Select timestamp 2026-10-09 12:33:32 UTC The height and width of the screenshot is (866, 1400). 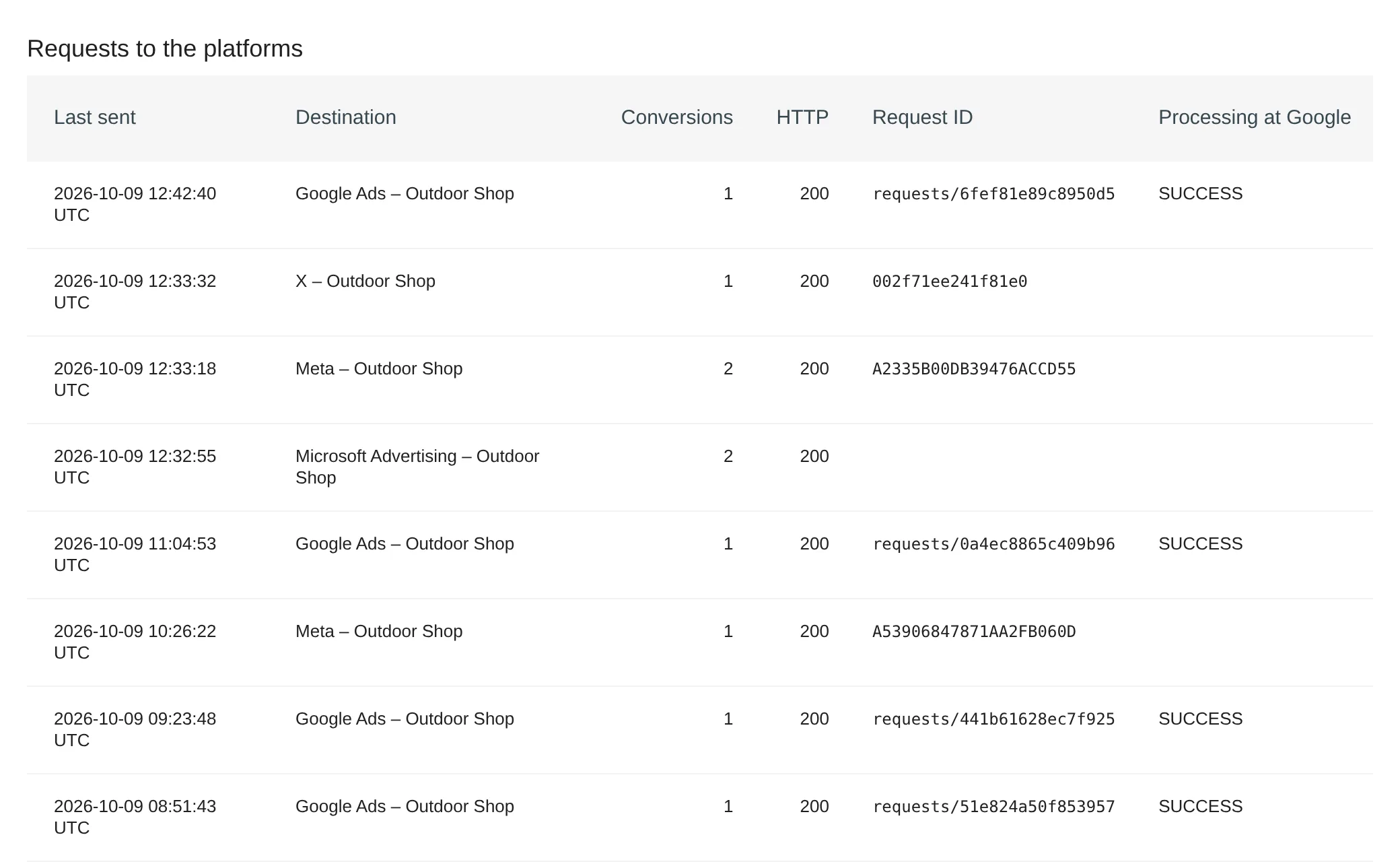coord(135,292)
